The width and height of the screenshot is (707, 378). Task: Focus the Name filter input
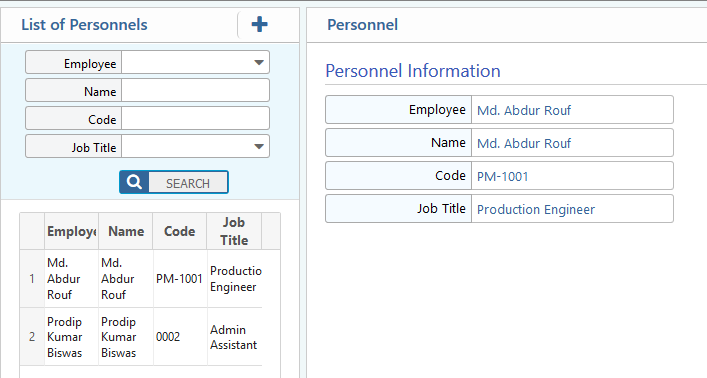click(196, 90)
